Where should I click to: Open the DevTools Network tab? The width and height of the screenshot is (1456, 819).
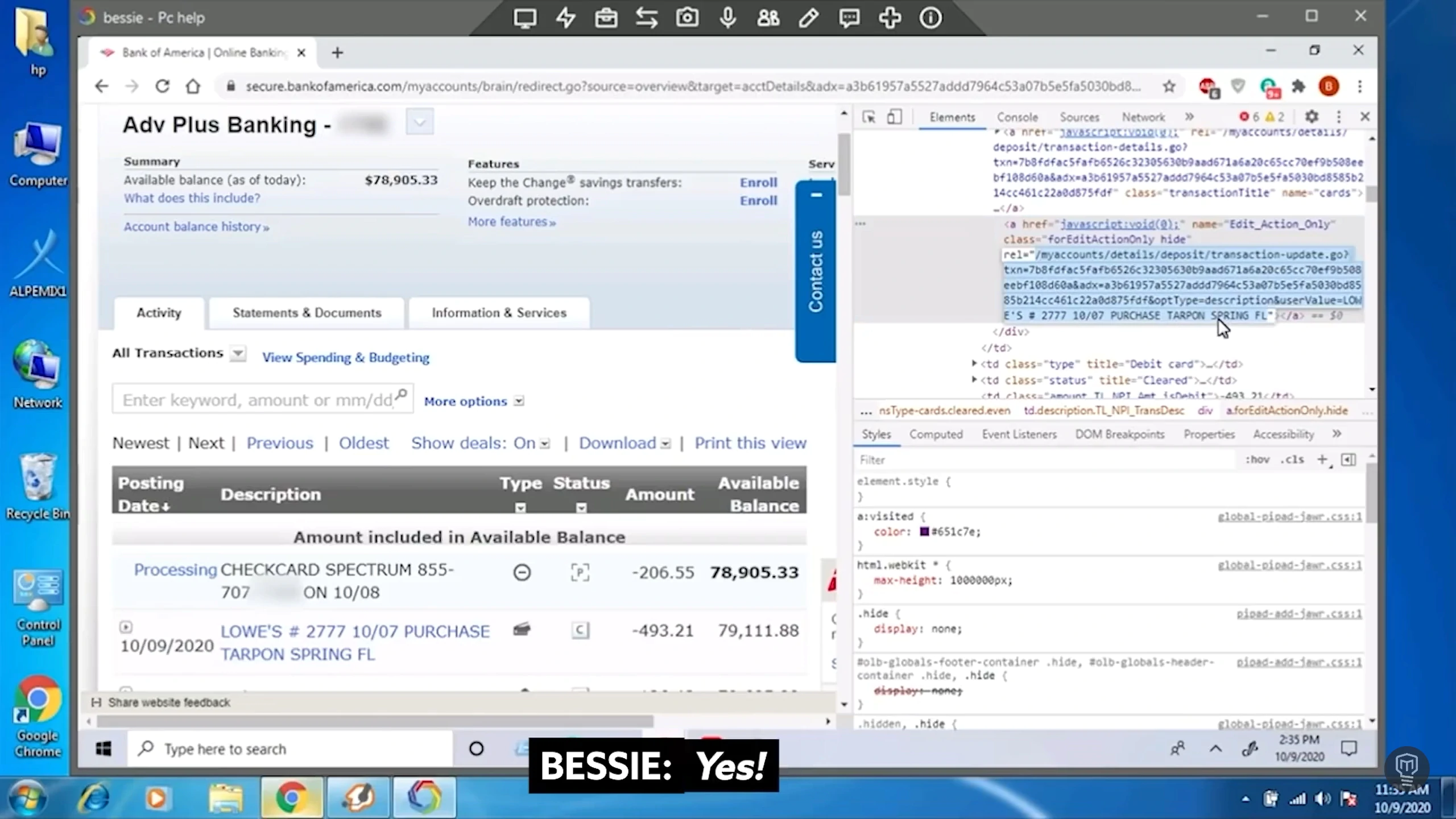[x=1143, y=117]
